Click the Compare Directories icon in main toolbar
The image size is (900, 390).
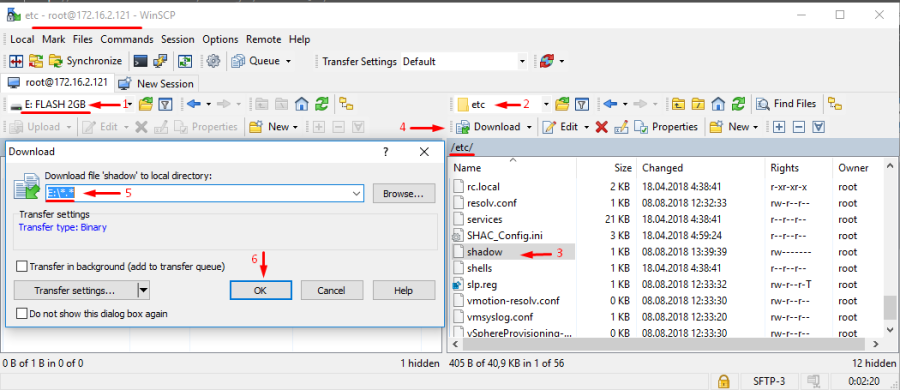coord(15,61)
